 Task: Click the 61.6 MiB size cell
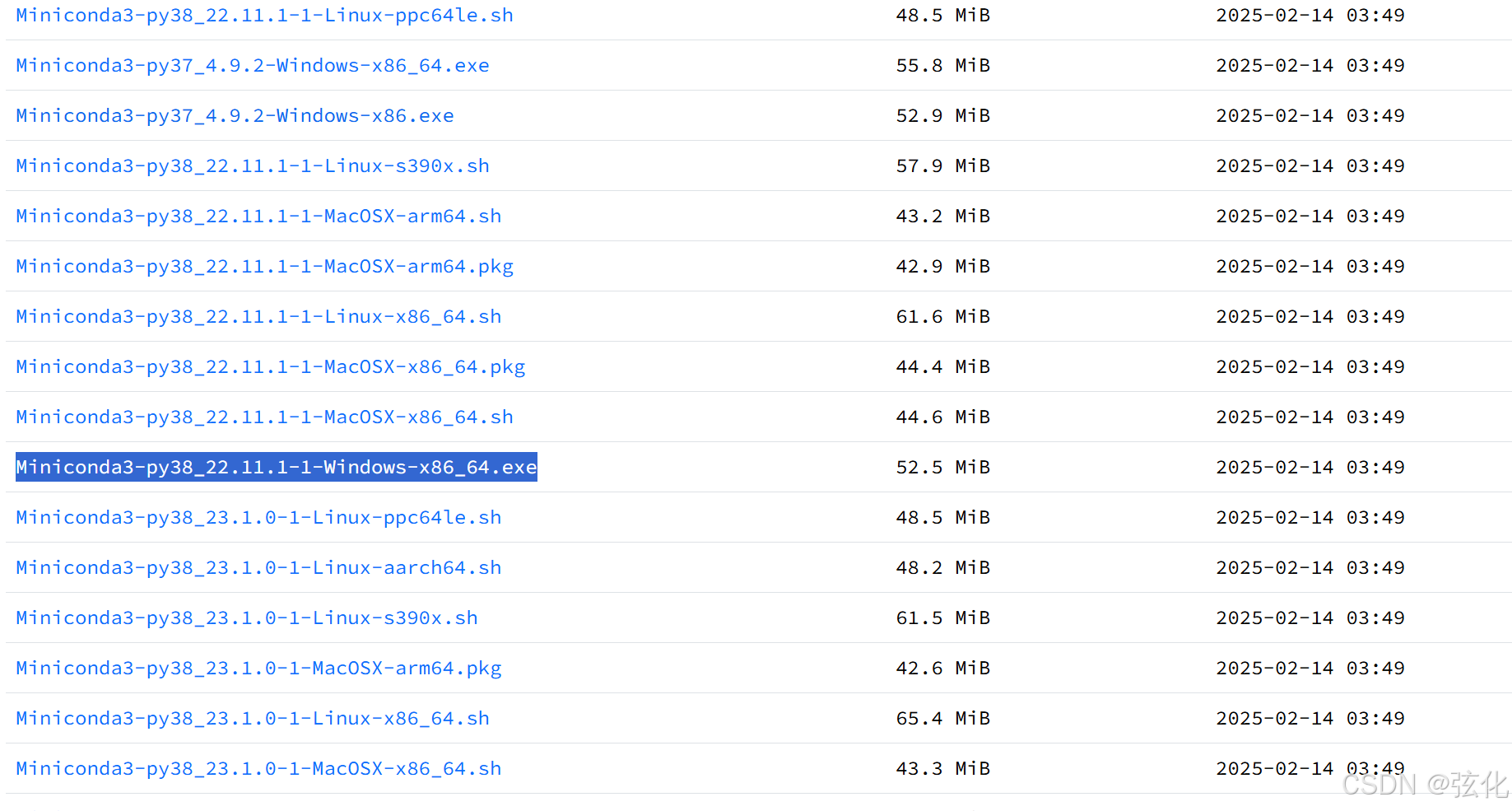click(x=943, y=317)
